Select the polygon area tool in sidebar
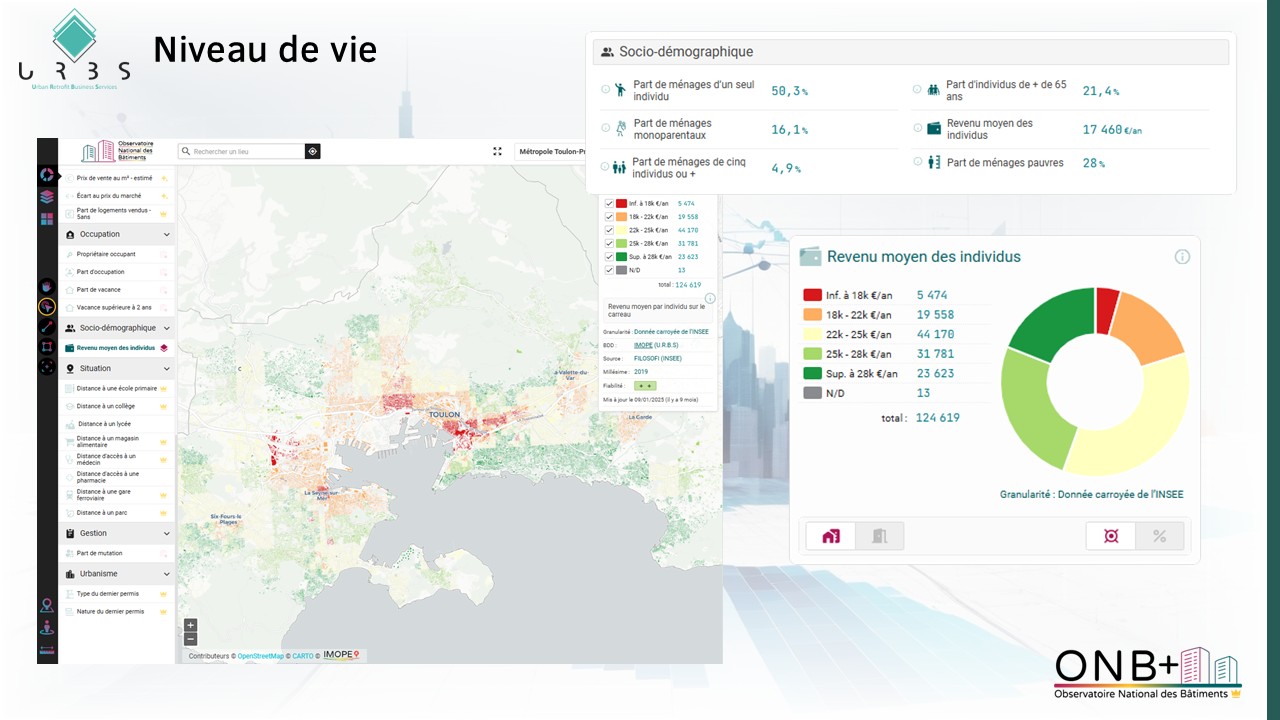 coord(47,347)
